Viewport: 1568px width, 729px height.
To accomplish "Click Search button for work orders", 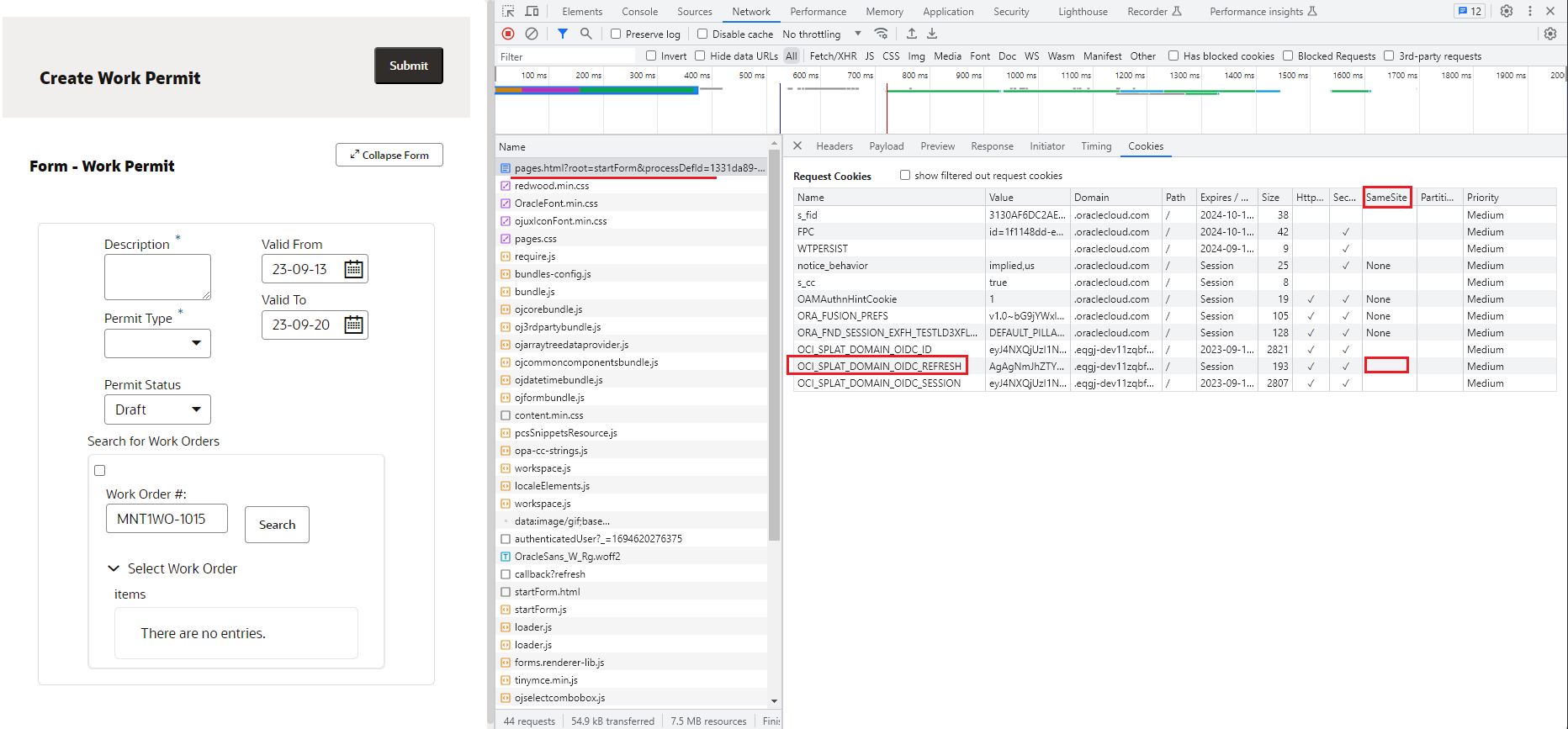I will (277, 525).
